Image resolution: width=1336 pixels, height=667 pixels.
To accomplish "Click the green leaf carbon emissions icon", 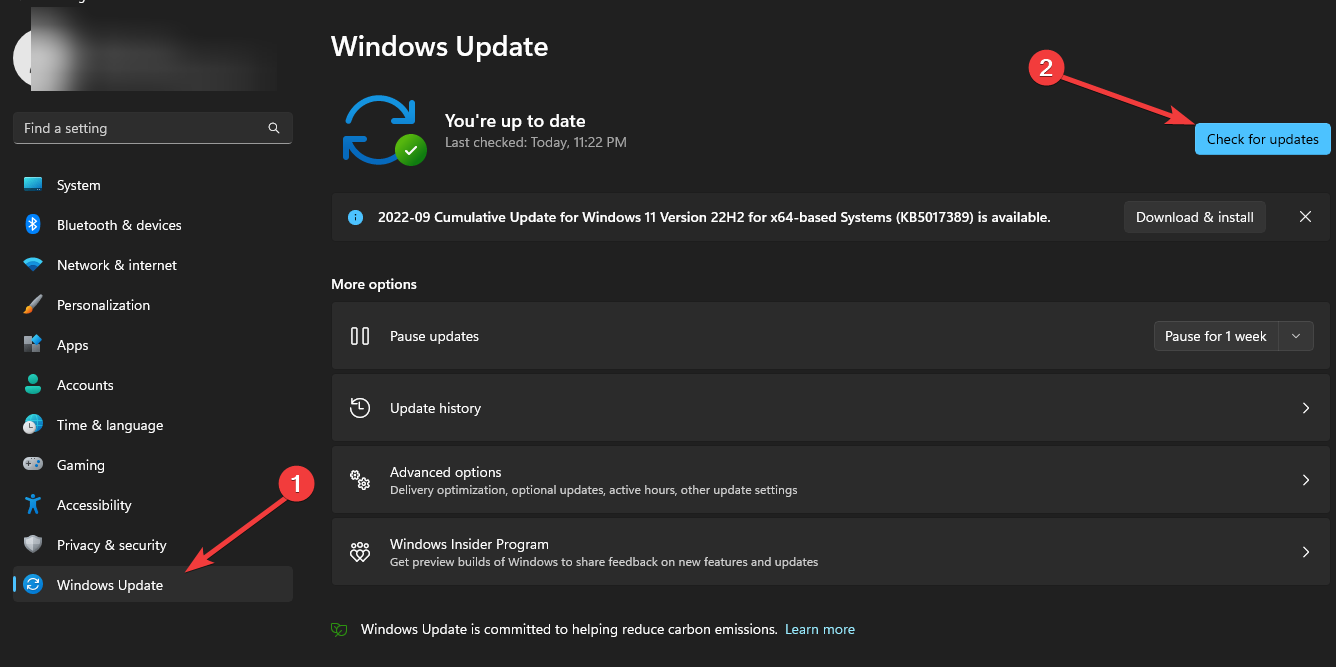I will (x=340, y=630).
